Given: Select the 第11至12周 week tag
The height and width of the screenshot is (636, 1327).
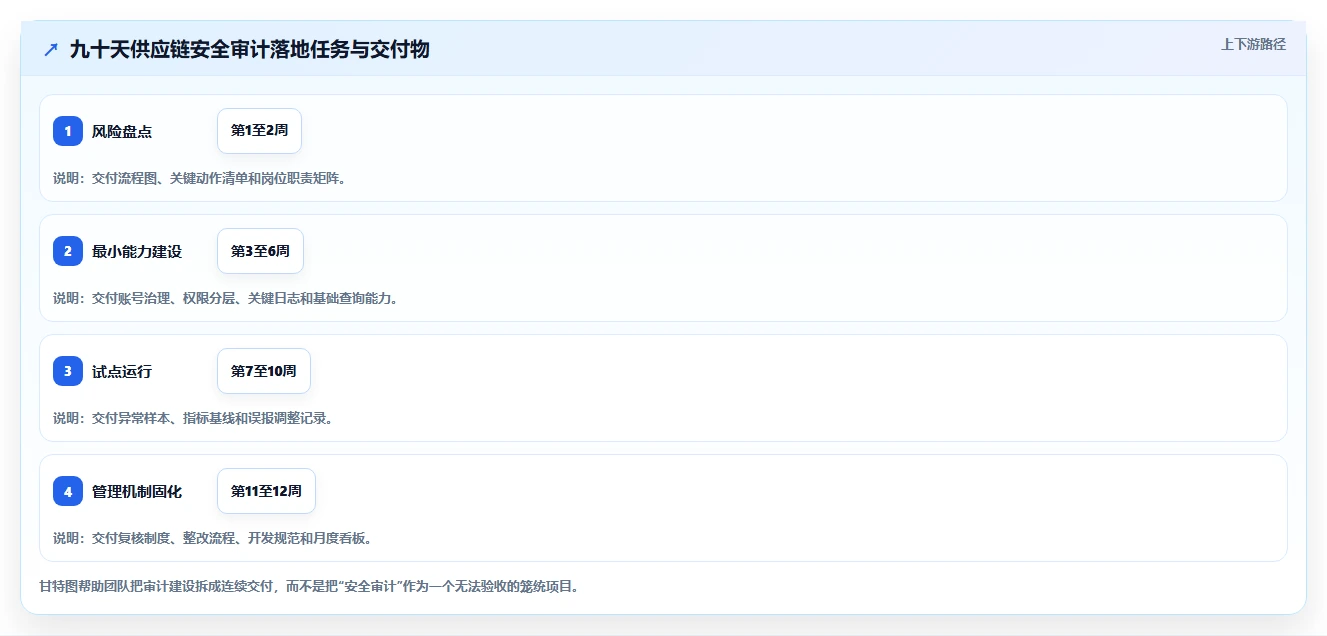Looking at the screenshot, I should click(x=266, y=491).
